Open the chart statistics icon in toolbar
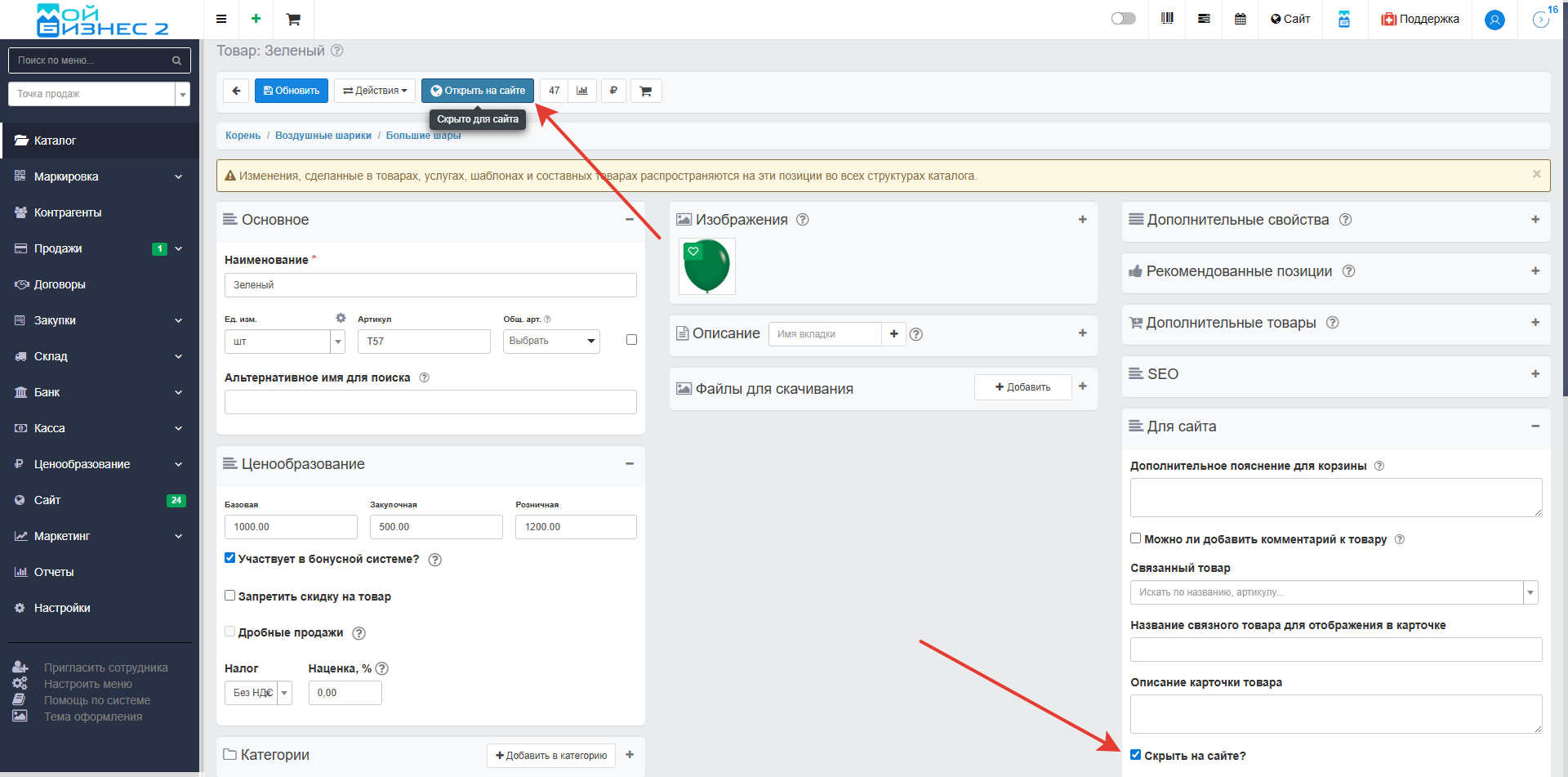The height and width of the screenshot is (777, 1568). click(582, 91)
